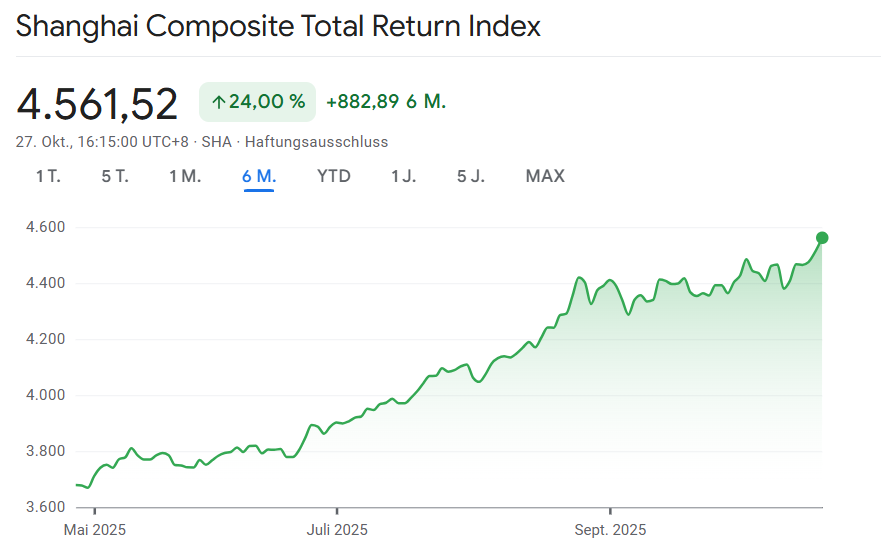Screen dimensions: 881x544
Task: Click the Shanghai Composite Total Return Index title
Action: pyautogui.click(x=278, y=26)
